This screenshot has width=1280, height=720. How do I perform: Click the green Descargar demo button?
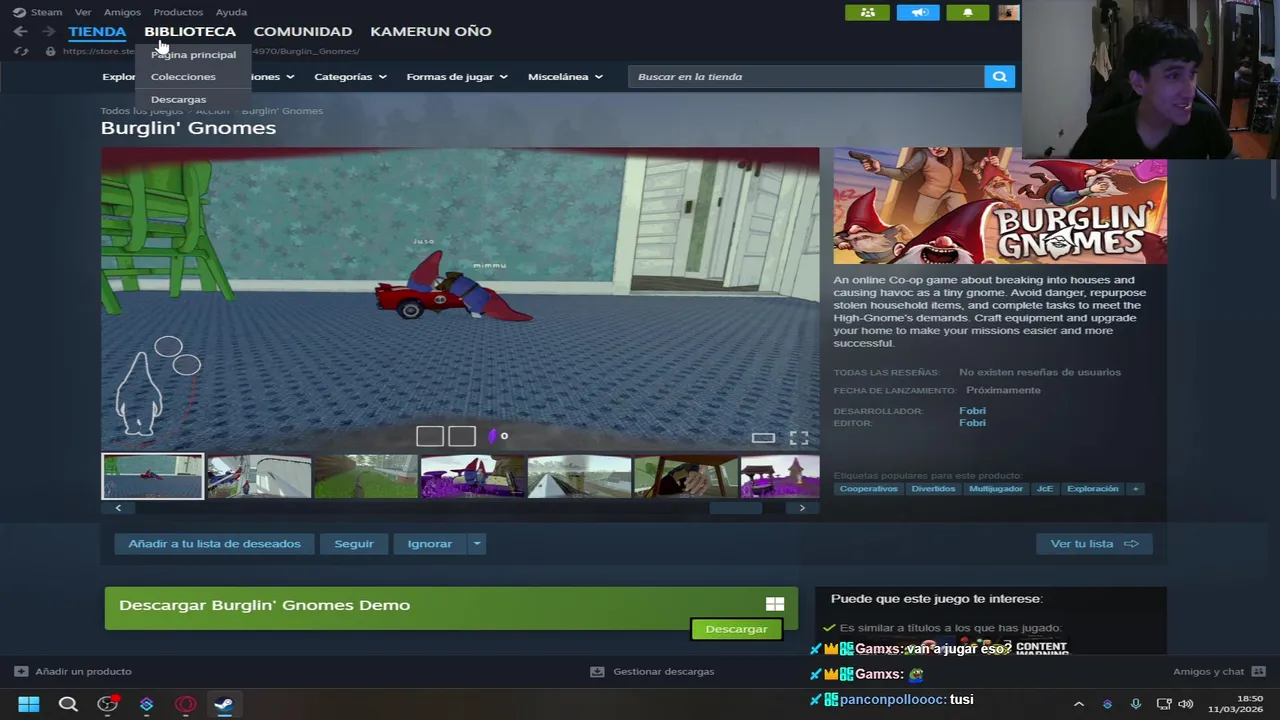click(736, 629)
